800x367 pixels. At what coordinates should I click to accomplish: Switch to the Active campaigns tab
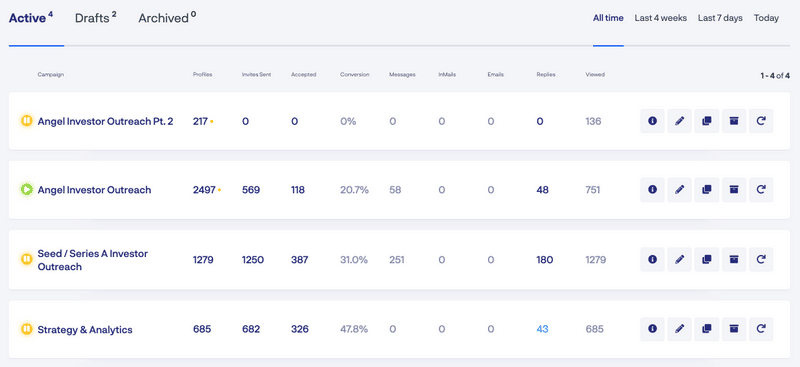[x=31, y=18]
